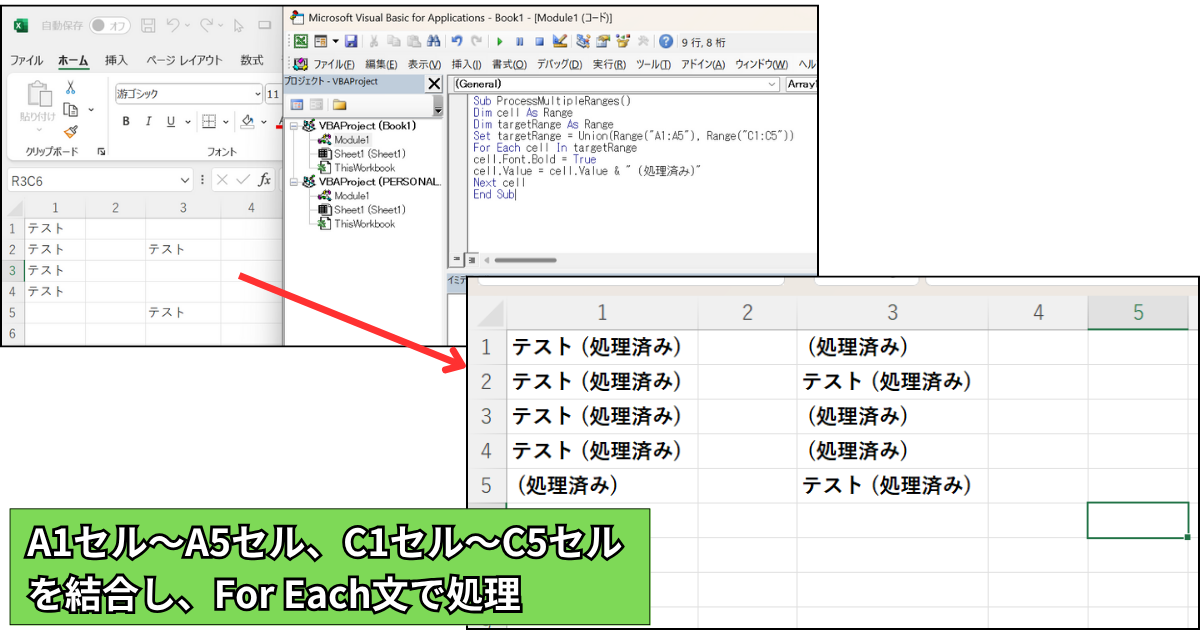1200x630 pixels.
Task: Select Sheet1 (Sheet1) under VBAProject (Book1)
Action: pos(369,154)
